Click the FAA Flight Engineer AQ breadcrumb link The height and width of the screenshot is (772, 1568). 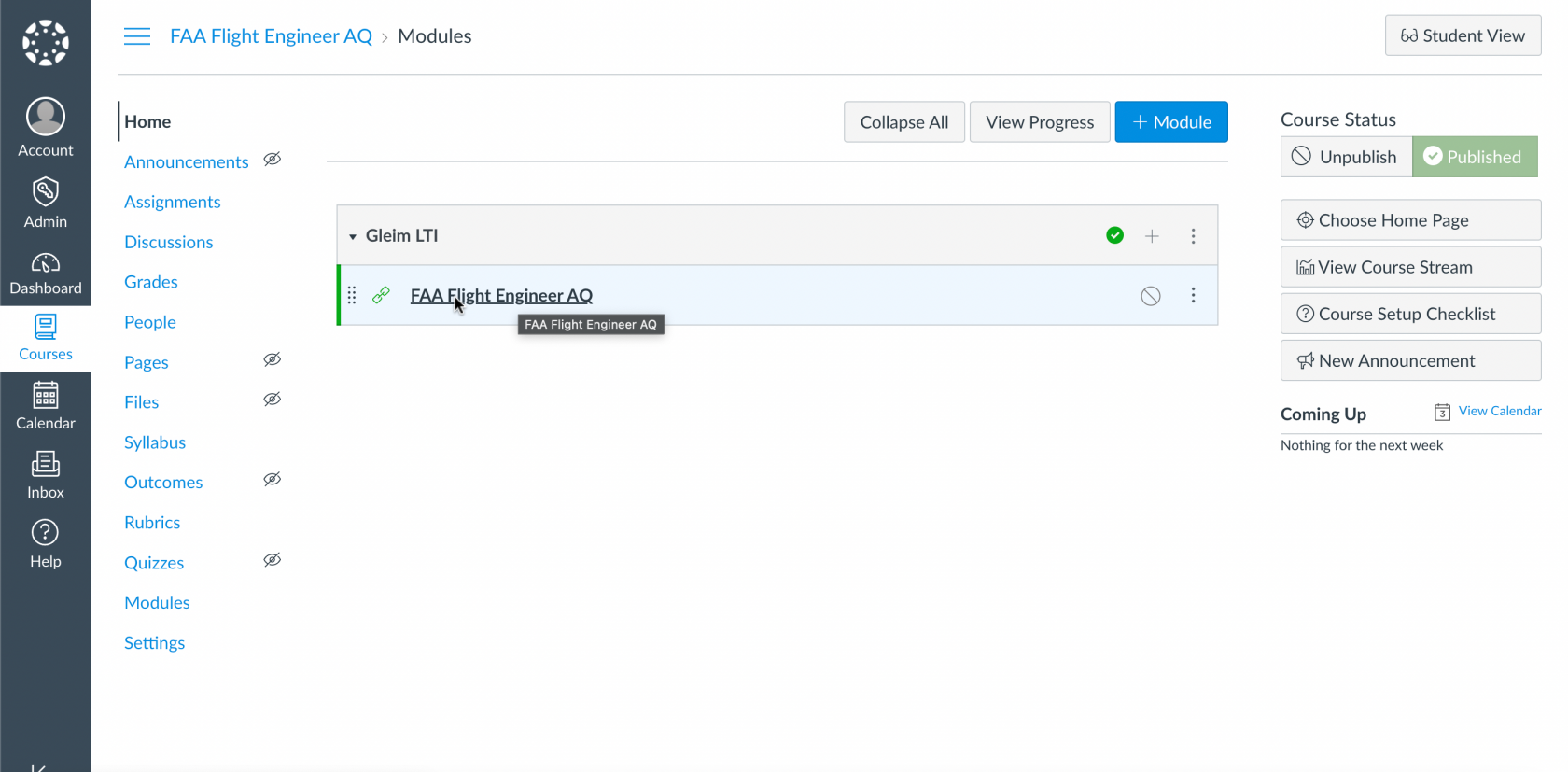coord(271,36)
